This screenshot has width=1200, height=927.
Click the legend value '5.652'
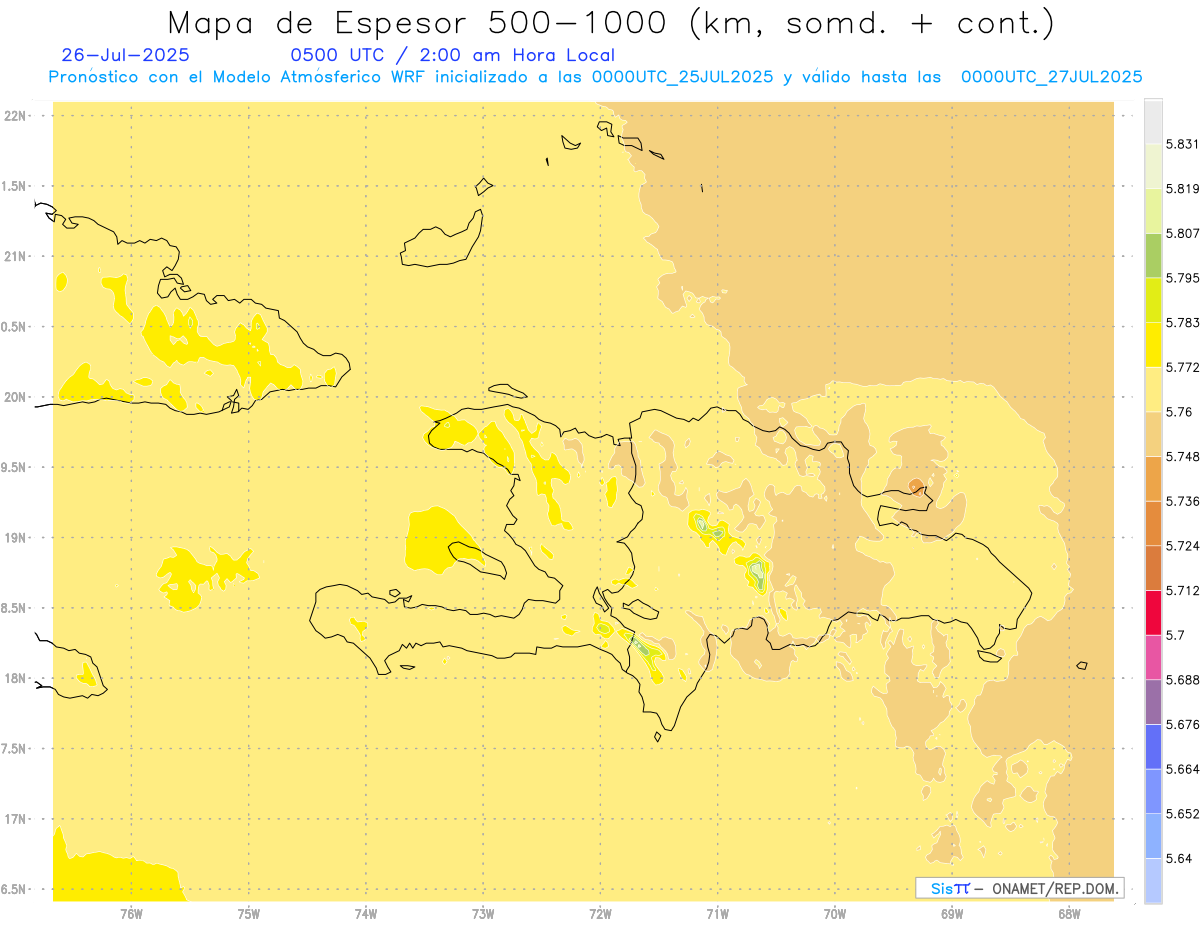click(x=1182, y=814)
